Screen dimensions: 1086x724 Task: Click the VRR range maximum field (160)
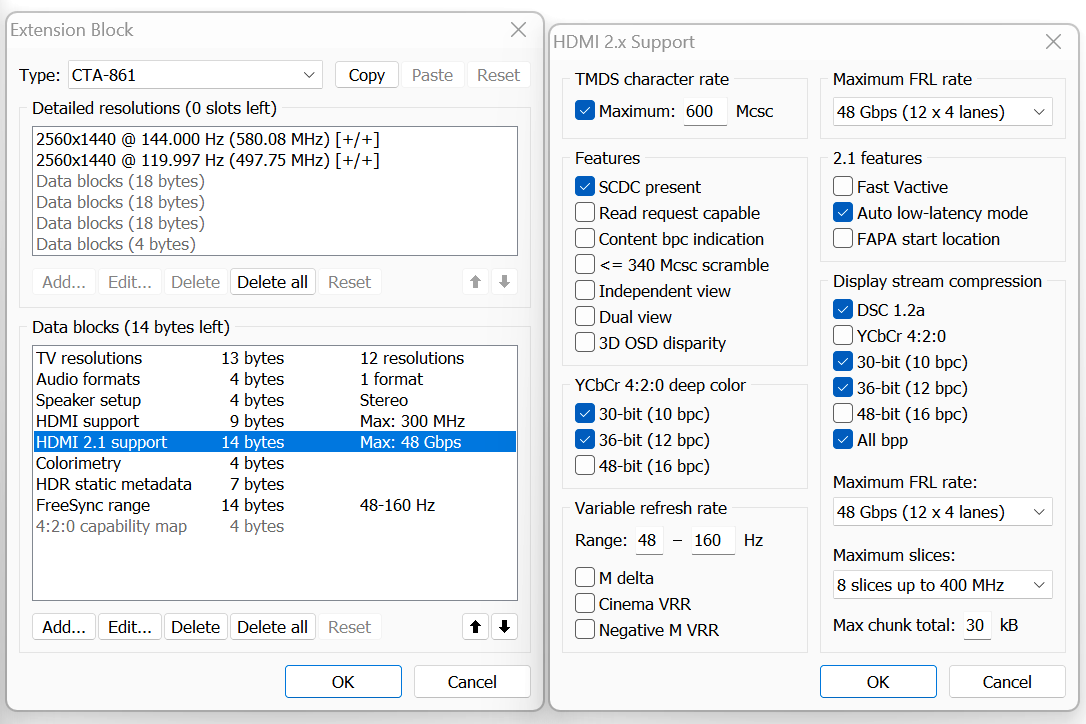713,540
